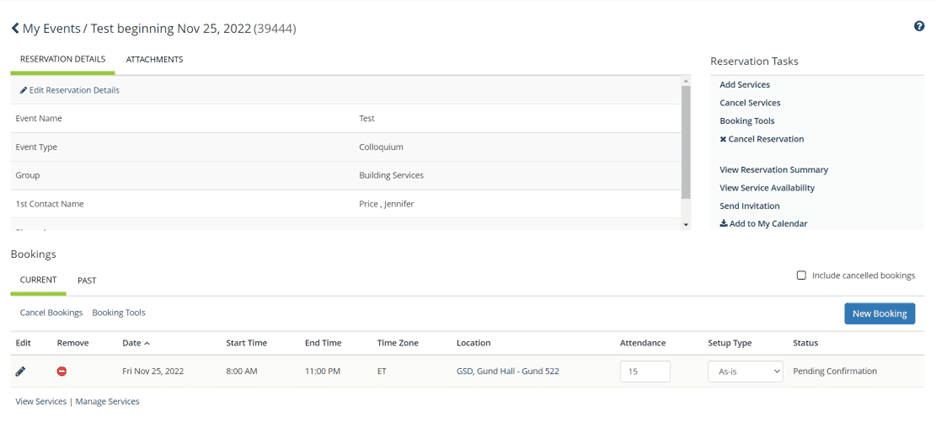The height and width of the screenshot is (426, 936).
Task: Open the Manage Services link
Action: [x=107, y=402]
